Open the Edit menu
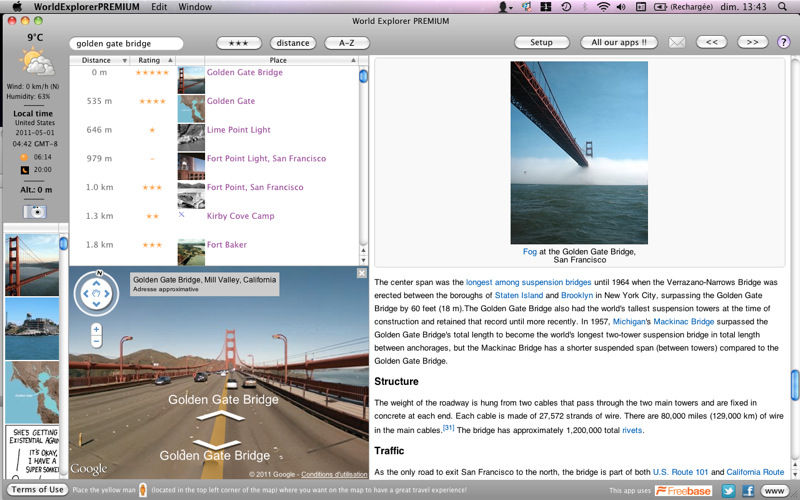800x500 pixels. pyautogui.click(x=159, y=7)
